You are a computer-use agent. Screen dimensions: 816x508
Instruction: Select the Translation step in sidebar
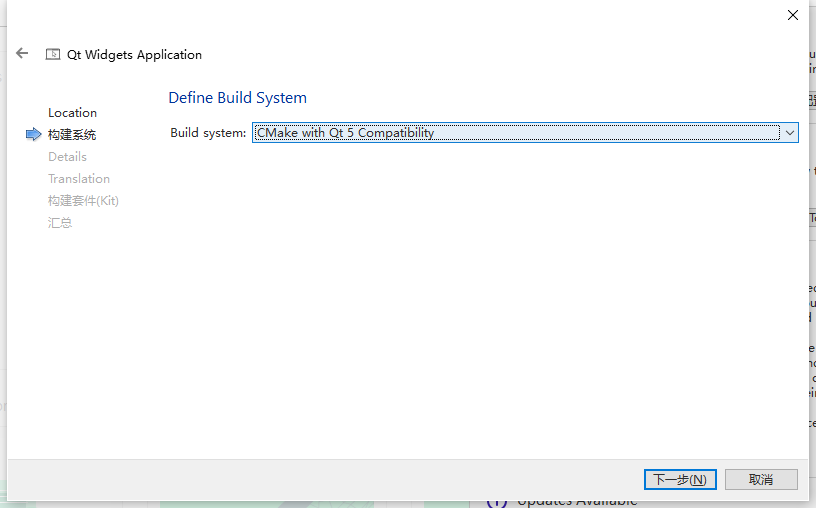click(x=79, y=179)
